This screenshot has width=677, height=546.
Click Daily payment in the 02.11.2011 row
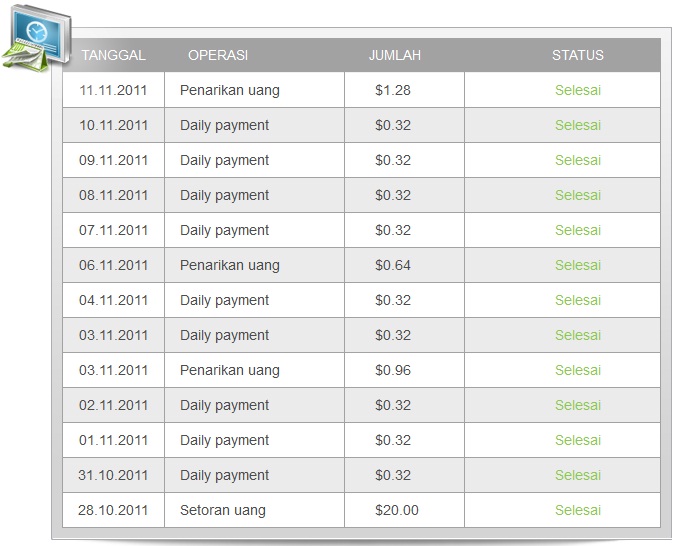(x=225, y=405)
